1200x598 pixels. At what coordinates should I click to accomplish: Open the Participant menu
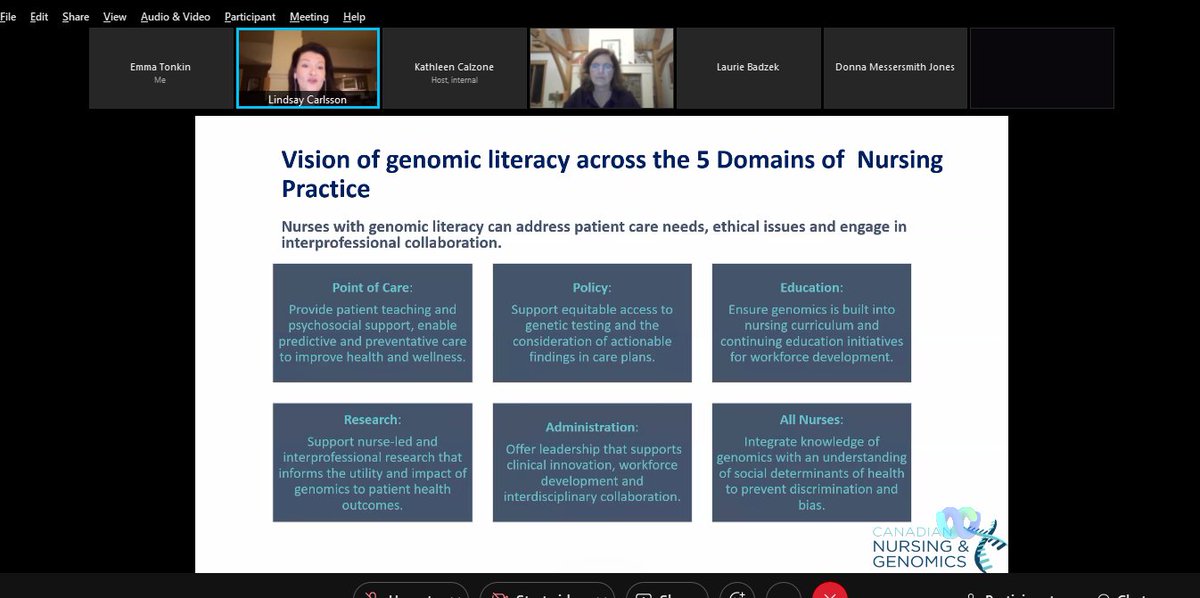pyautogui.click(x=250, y=17)
